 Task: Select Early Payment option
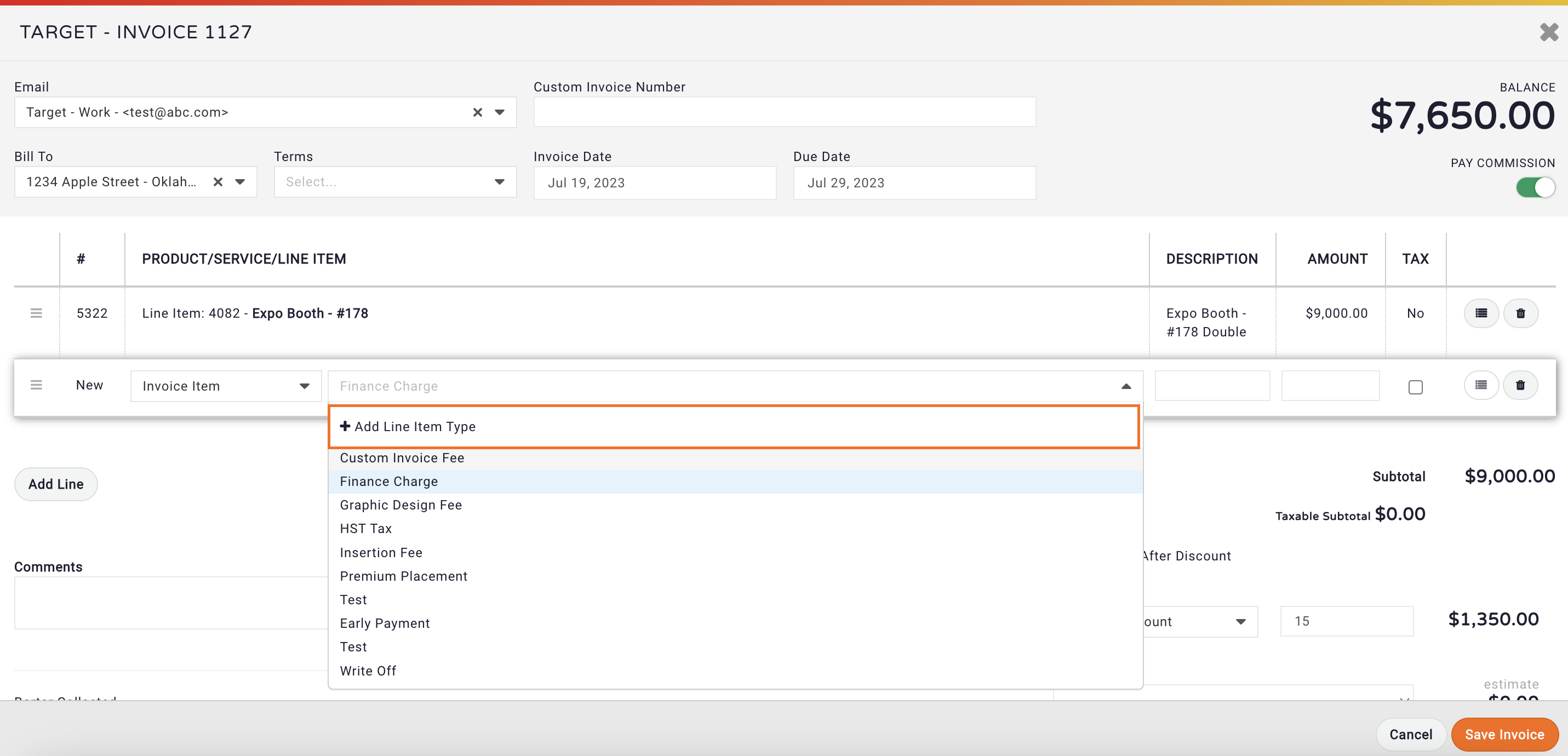(x=735, y=623)
